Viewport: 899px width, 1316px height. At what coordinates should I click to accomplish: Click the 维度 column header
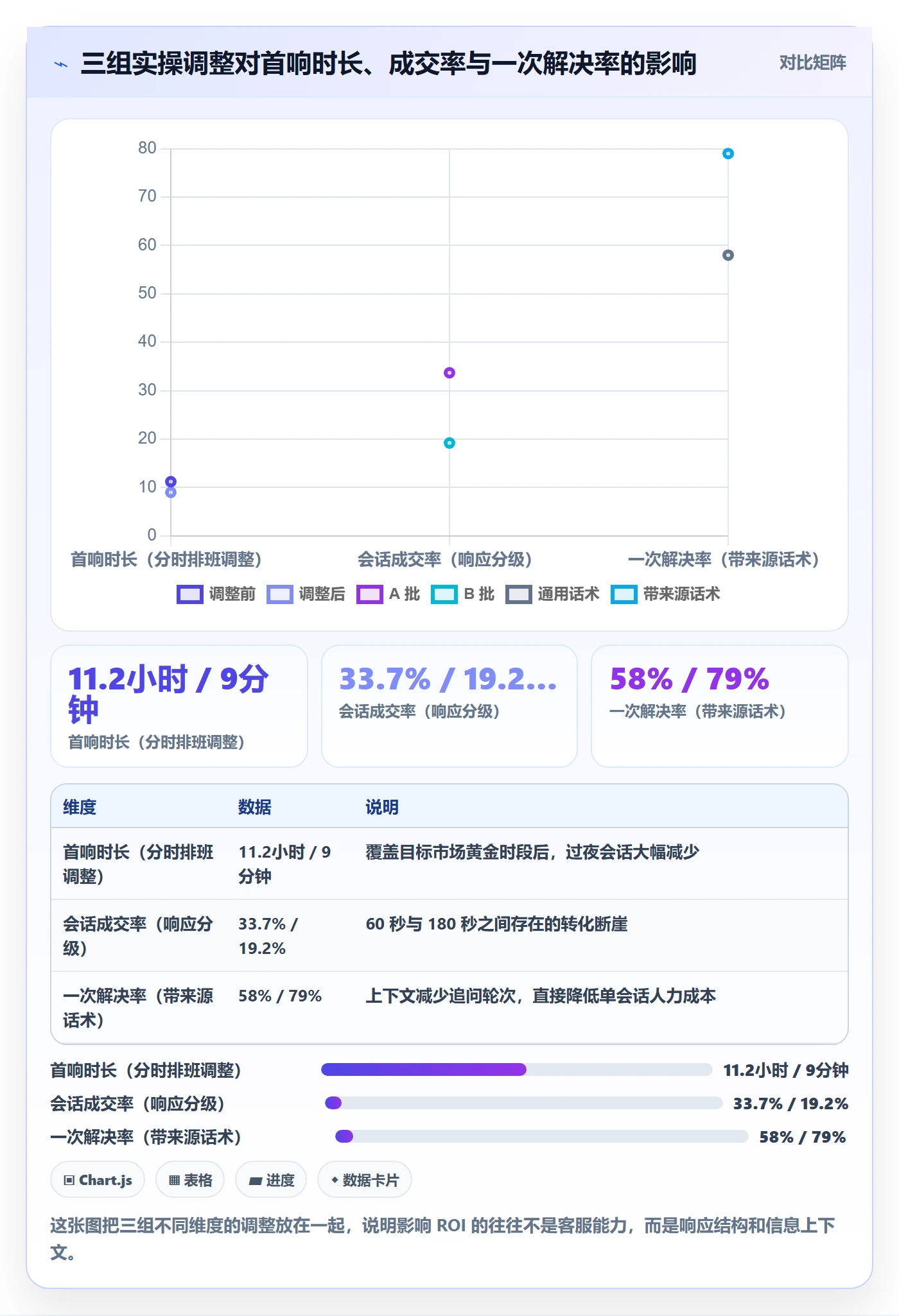80,807
